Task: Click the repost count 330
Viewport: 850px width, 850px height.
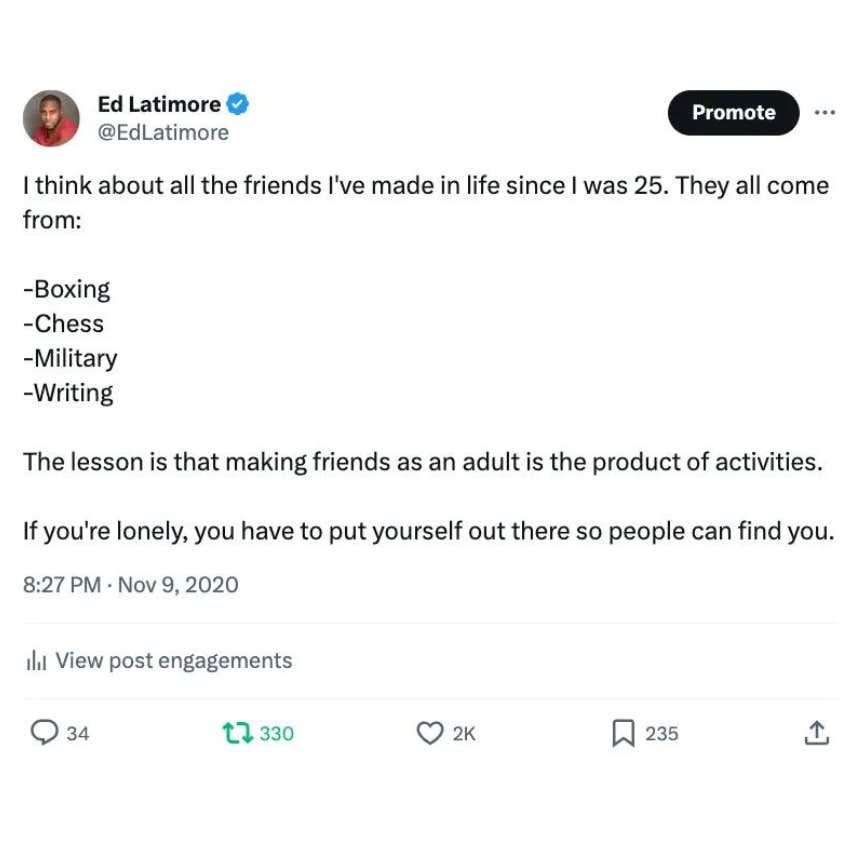Action: coord(277,734)
